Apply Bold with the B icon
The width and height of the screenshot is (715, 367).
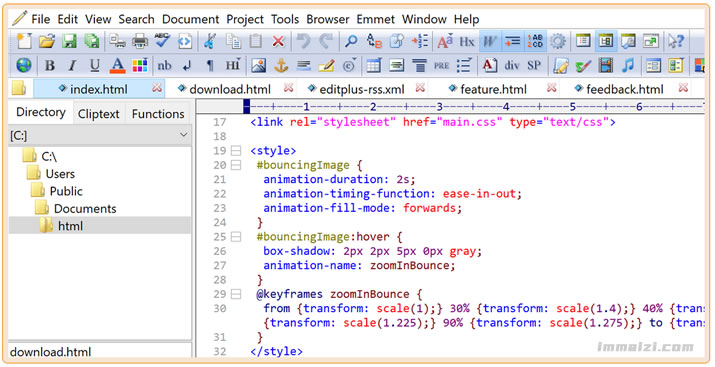point(50,66)
